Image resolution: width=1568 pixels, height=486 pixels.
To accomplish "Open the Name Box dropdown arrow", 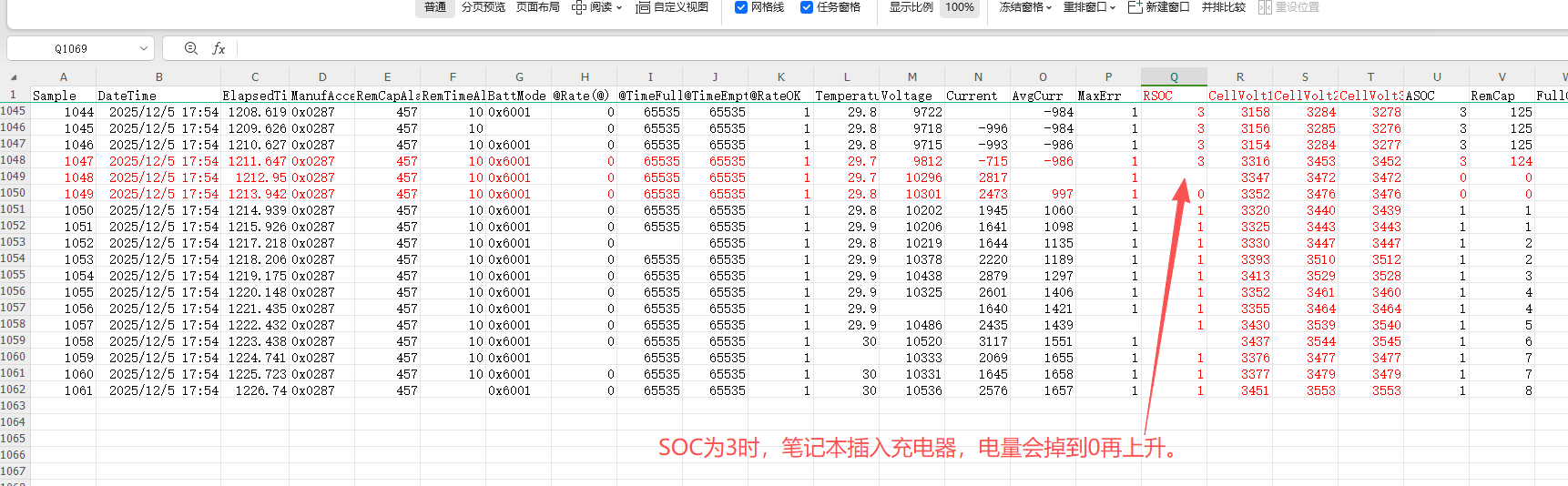I will pyautogui.click(x=144, y=48).
